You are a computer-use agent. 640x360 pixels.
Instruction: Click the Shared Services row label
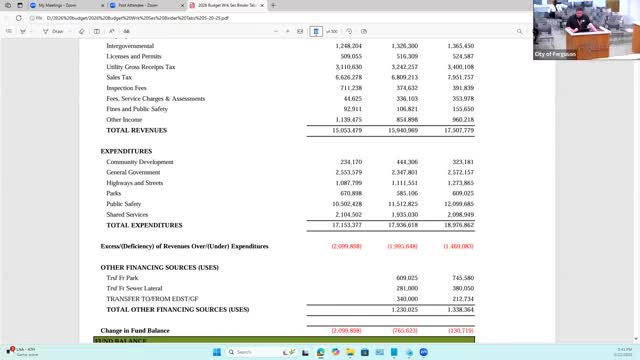pos(127,214)
